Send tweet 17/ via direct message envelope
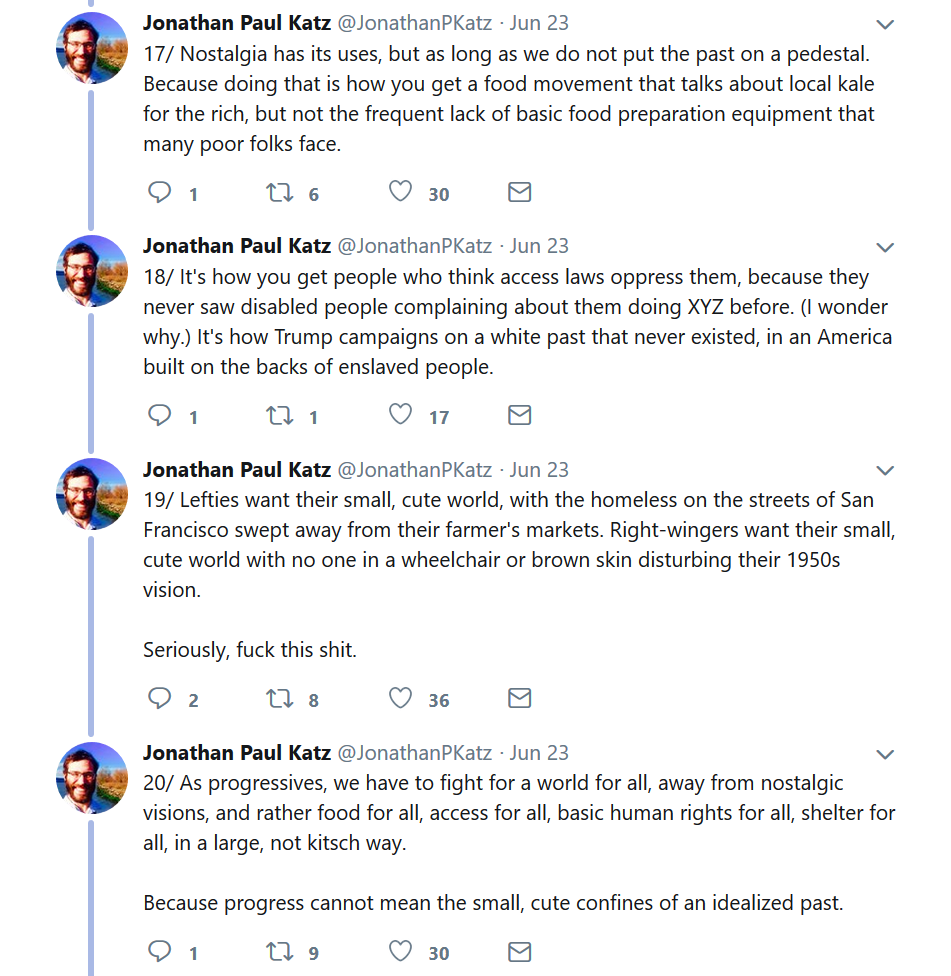This screenshot has width=951, height=976. tap(520, 192)
